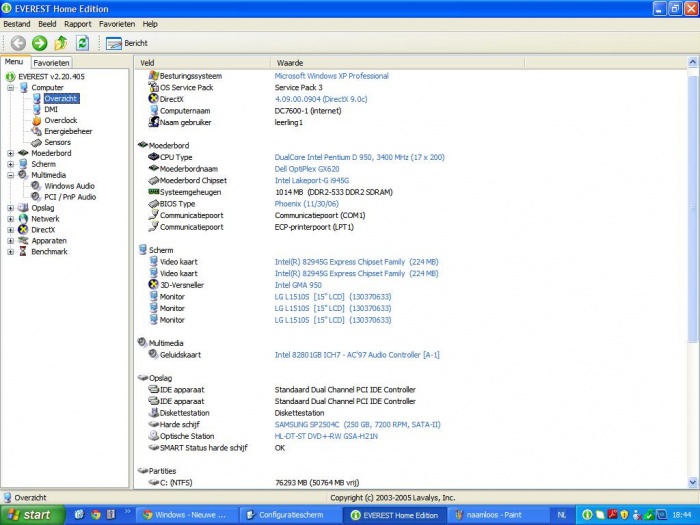Click the Systeemgeheugen row label

pyautogui.click(x=190, y=192)
